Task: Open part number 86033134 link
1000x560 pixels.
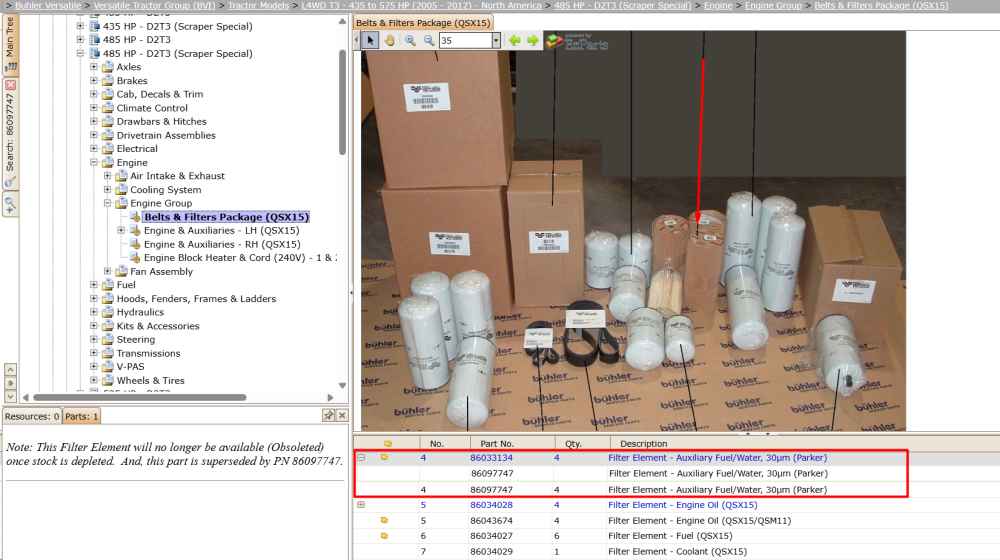Action: point(491,457)
